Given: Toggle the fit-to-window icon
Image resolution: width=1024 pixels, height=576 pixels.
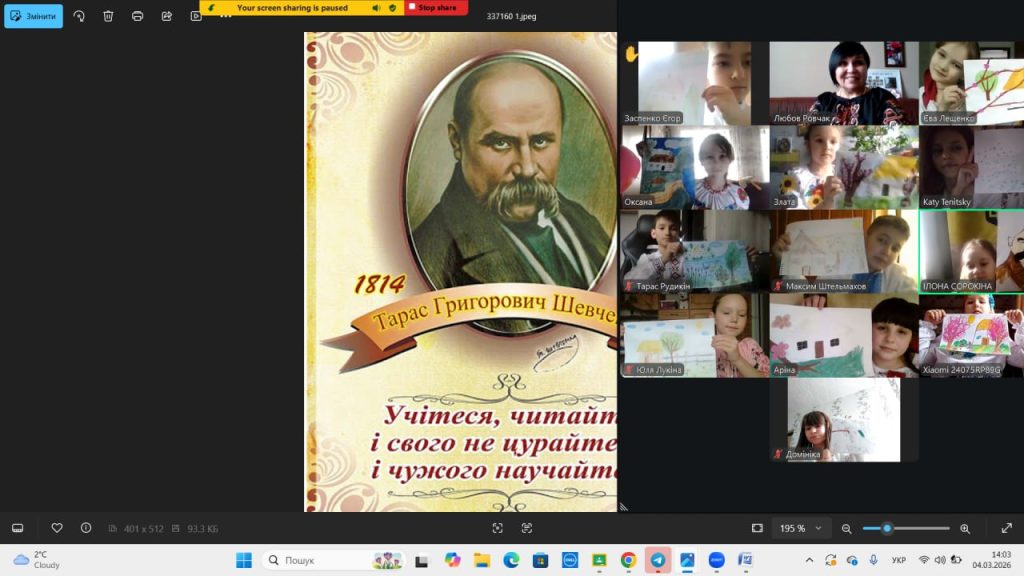Looking at the screenshot, I should point(757,528).
